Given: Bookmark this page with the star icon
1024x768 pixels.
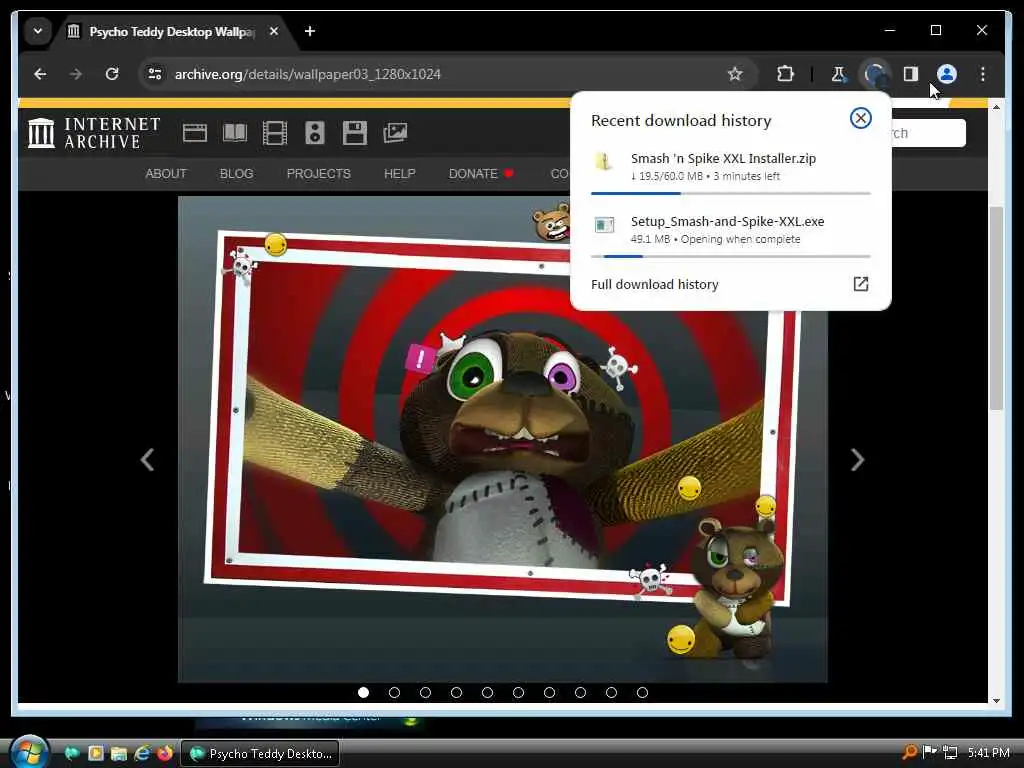Looking at the screenshot, I should coord(735,74).
